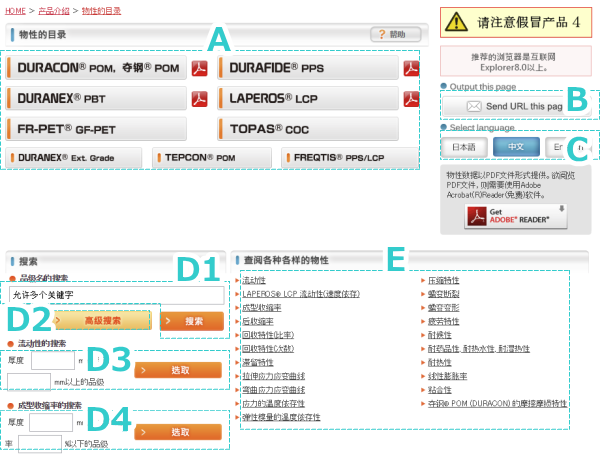Switch language to 日本語
Viewport: 600px width, 463px height.
[x=464, y=147]
